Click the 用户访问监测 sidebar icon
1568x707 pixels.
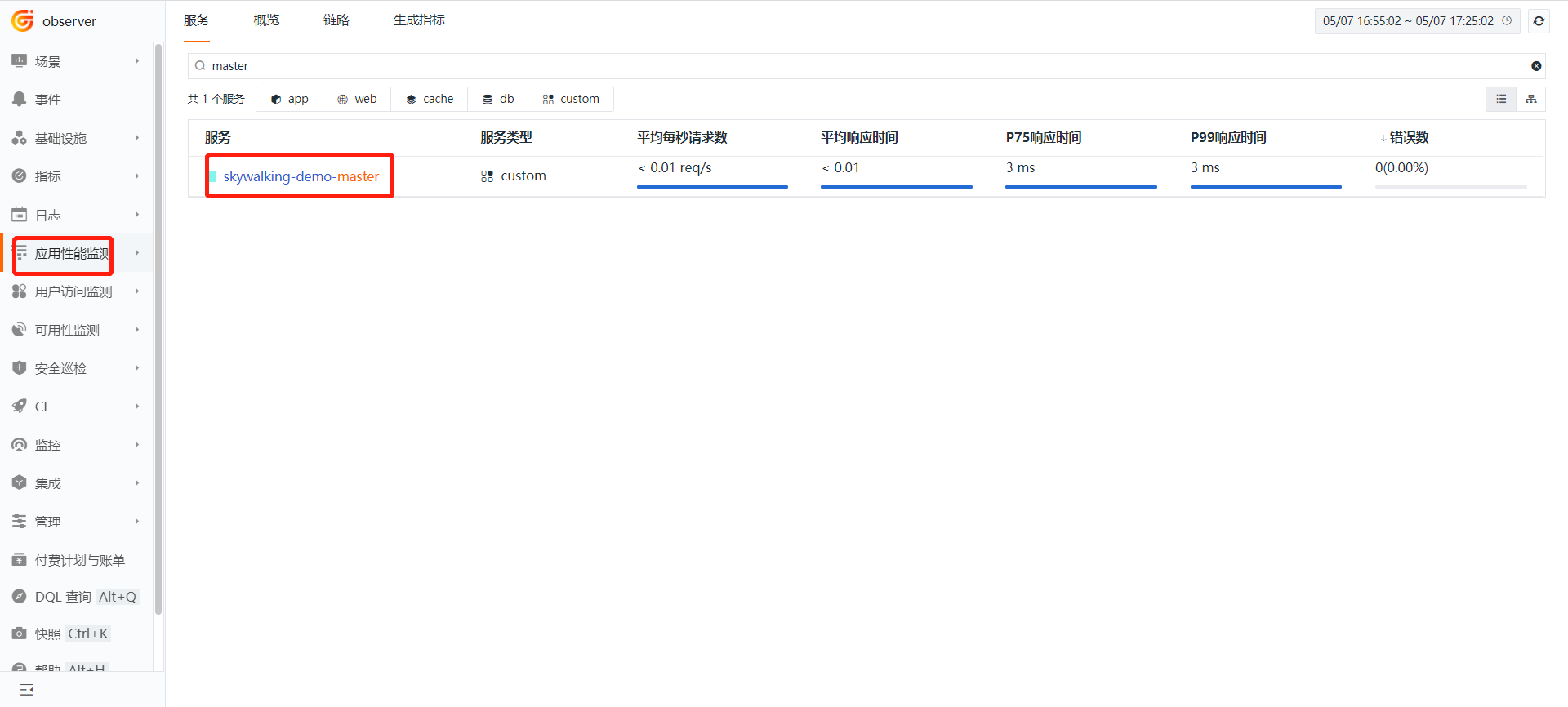[x=20, y=291]
